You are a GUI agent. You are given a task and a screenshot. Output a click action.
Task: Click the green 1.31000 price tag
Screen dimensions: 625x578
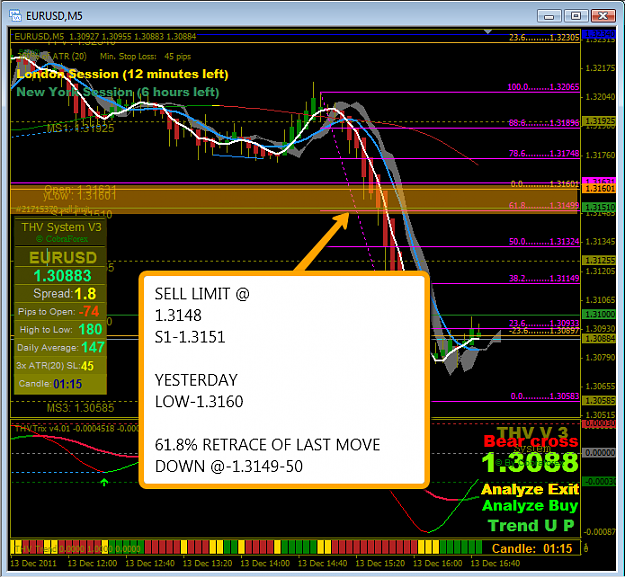point(599,314)
